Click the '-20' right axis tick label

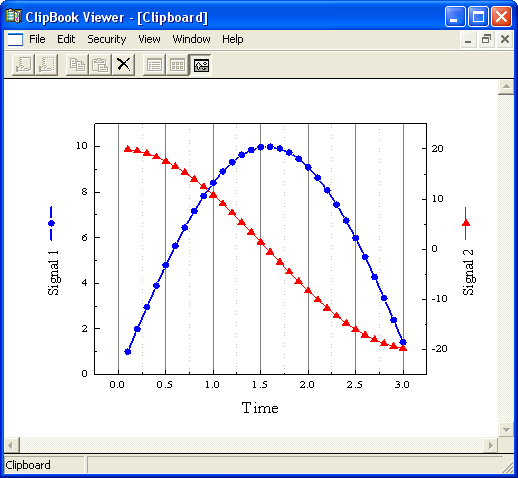[439, 349]
